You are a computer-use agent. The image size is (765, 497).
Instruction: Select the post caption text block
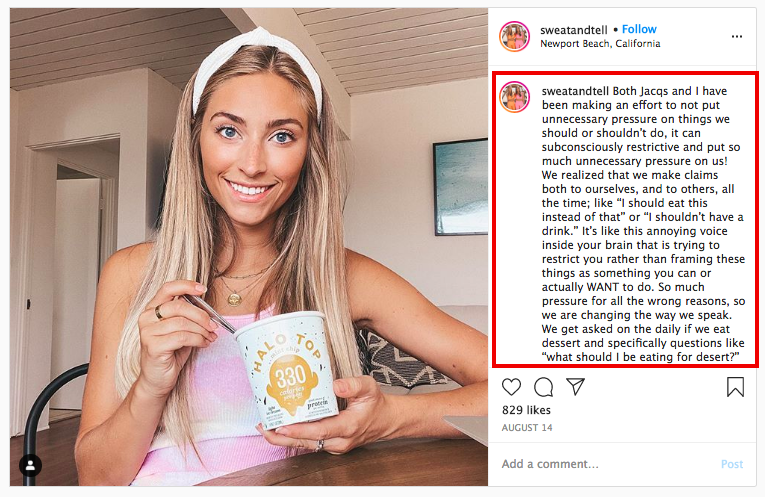click(x=643, y=224)
